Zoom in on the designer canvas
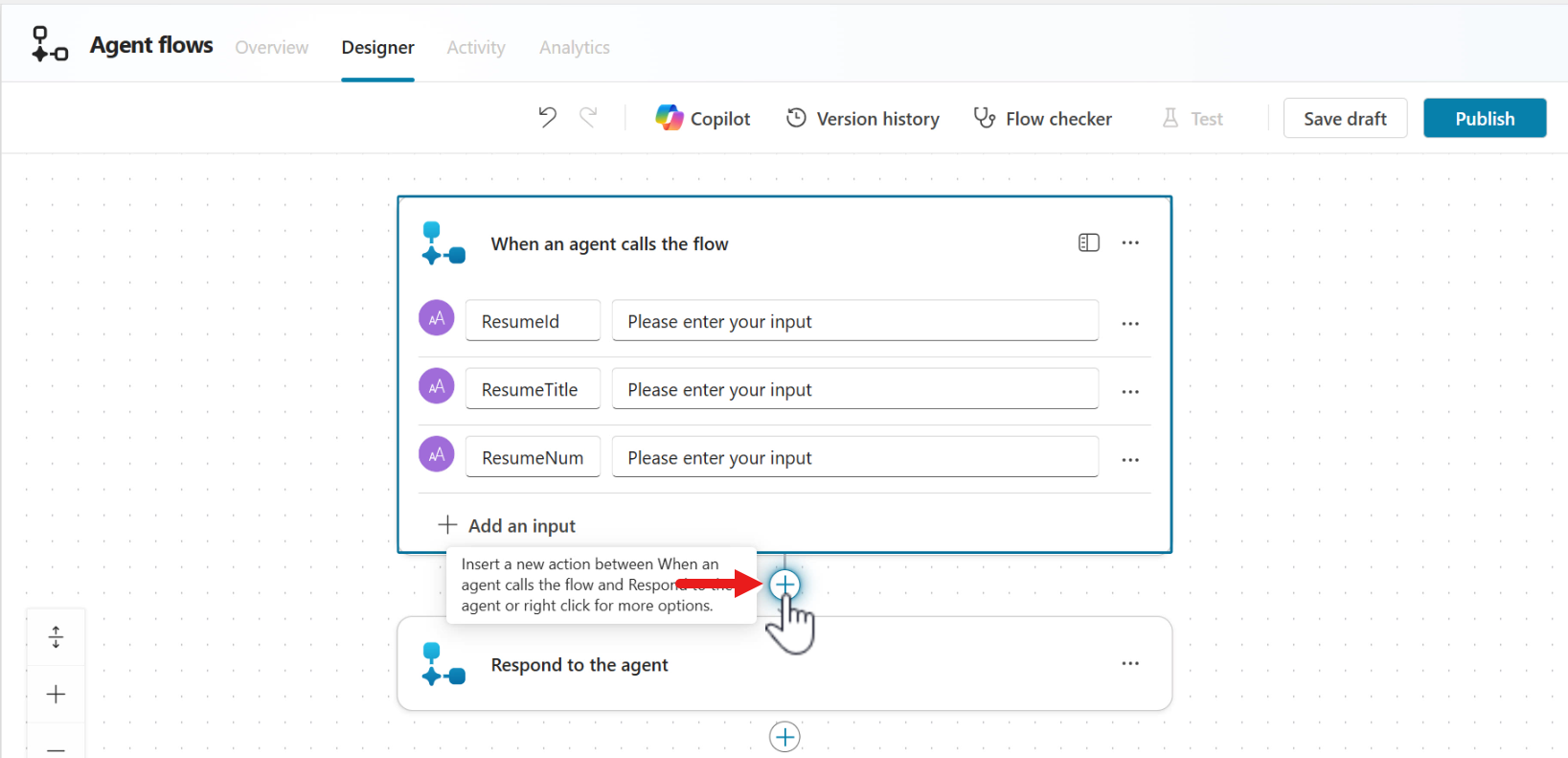The width and height of the screenshot is (1568, 758). click(x=57, y=695)
